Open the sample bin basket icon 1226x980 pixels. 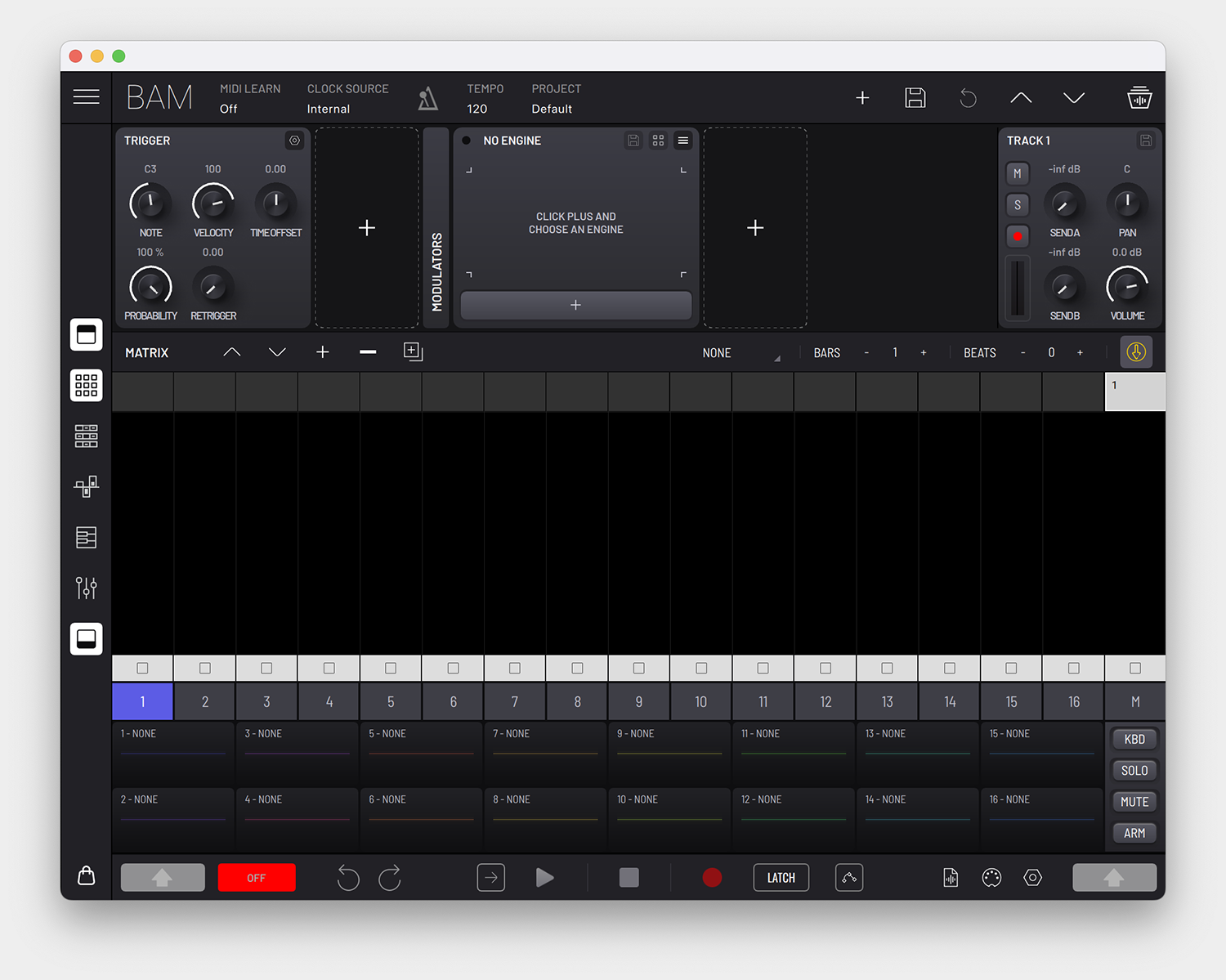[x=1139, y=98]
